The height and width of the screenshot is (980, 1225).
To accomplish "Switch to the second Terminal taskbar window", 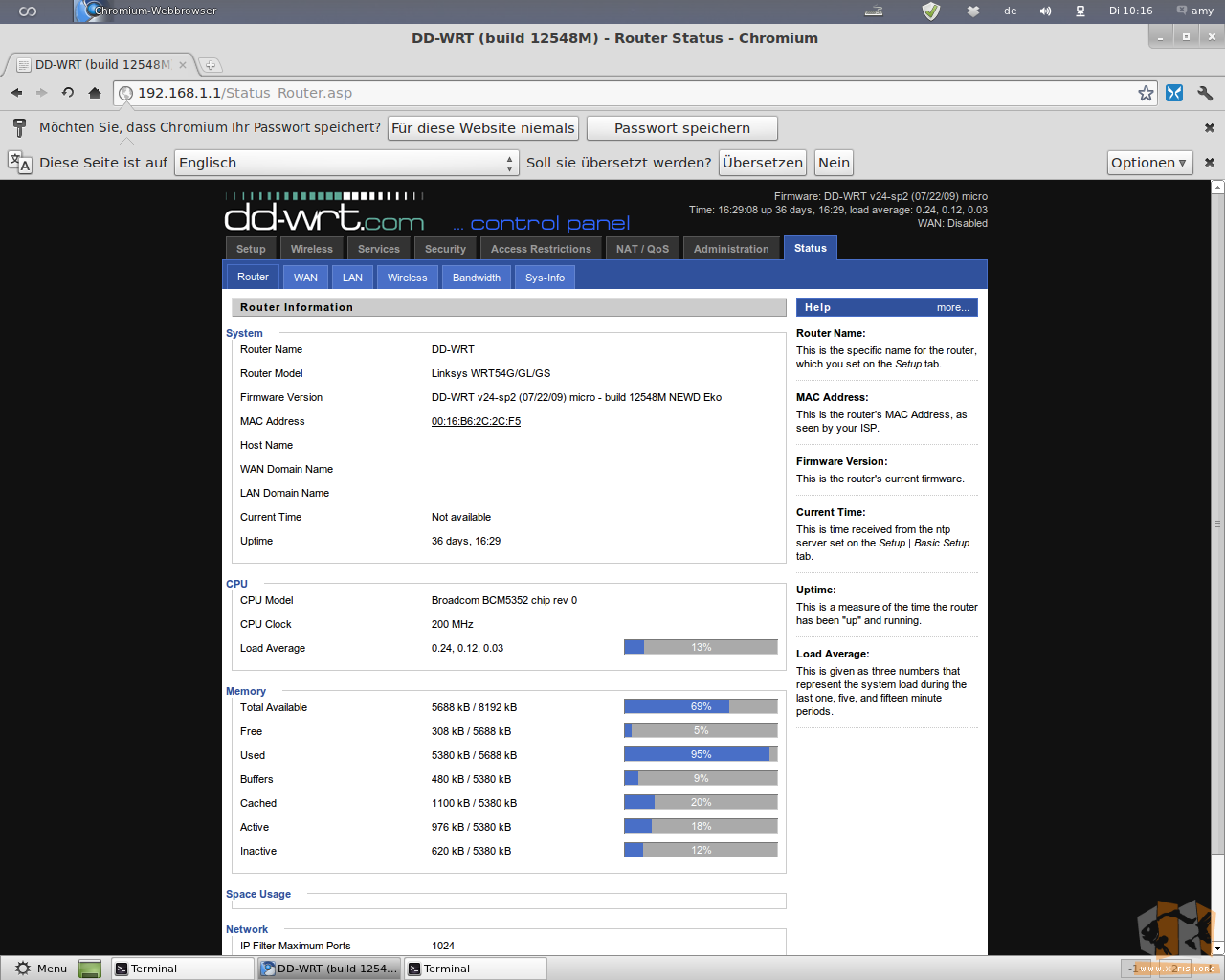I will coord(475,969).
